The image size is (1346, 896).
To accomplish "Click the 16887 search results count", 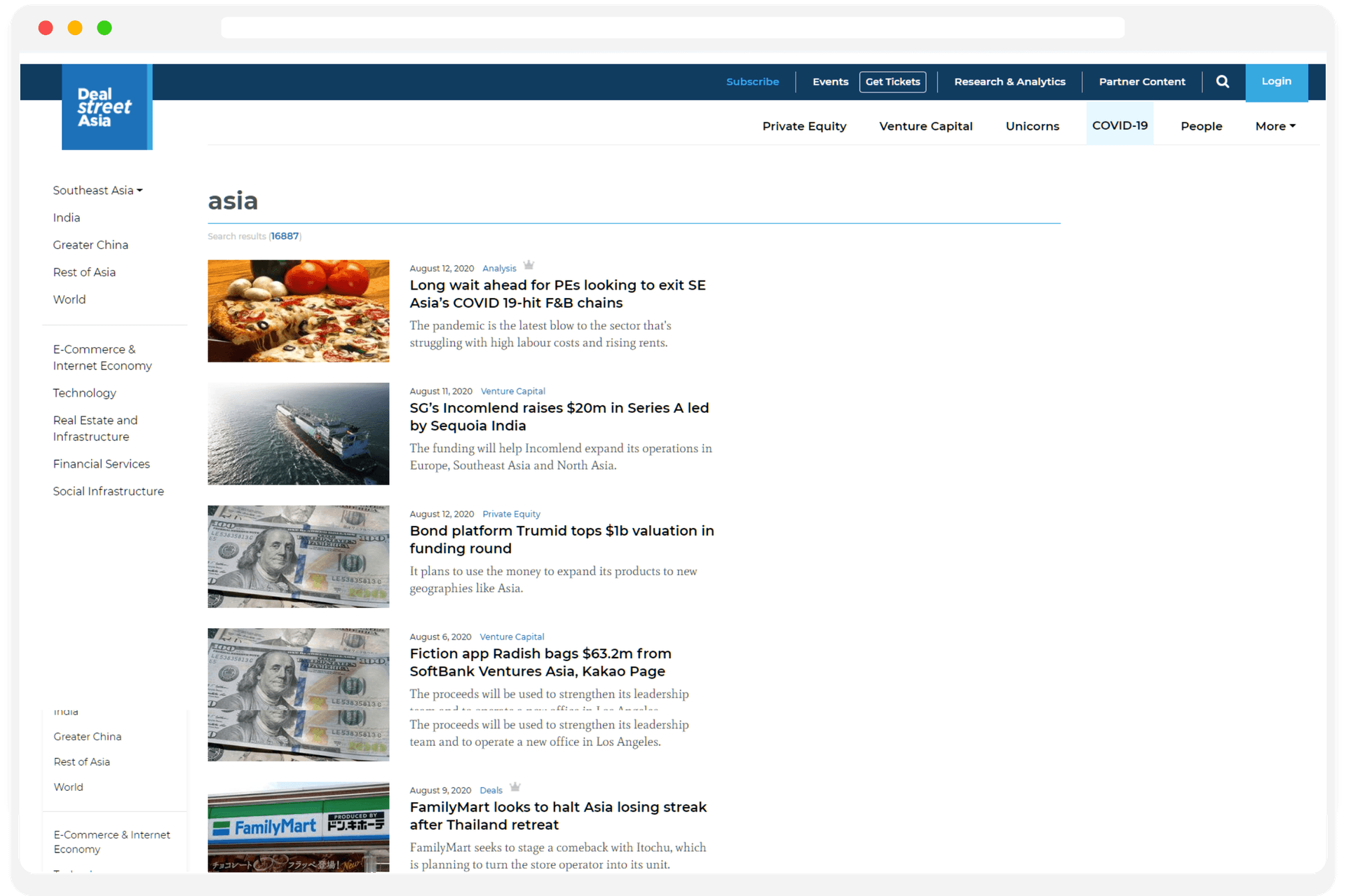I will point(285,236).
